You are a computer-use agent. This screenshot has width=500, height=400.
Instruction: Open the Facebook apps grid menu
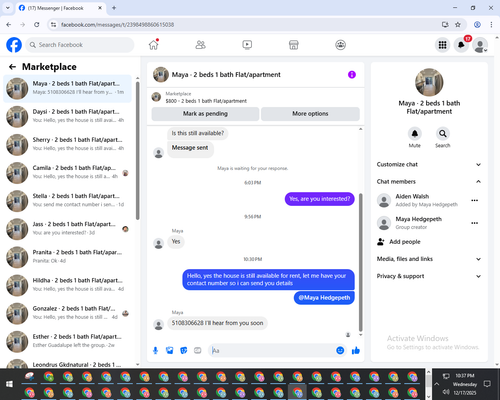(x=442, y=45)
